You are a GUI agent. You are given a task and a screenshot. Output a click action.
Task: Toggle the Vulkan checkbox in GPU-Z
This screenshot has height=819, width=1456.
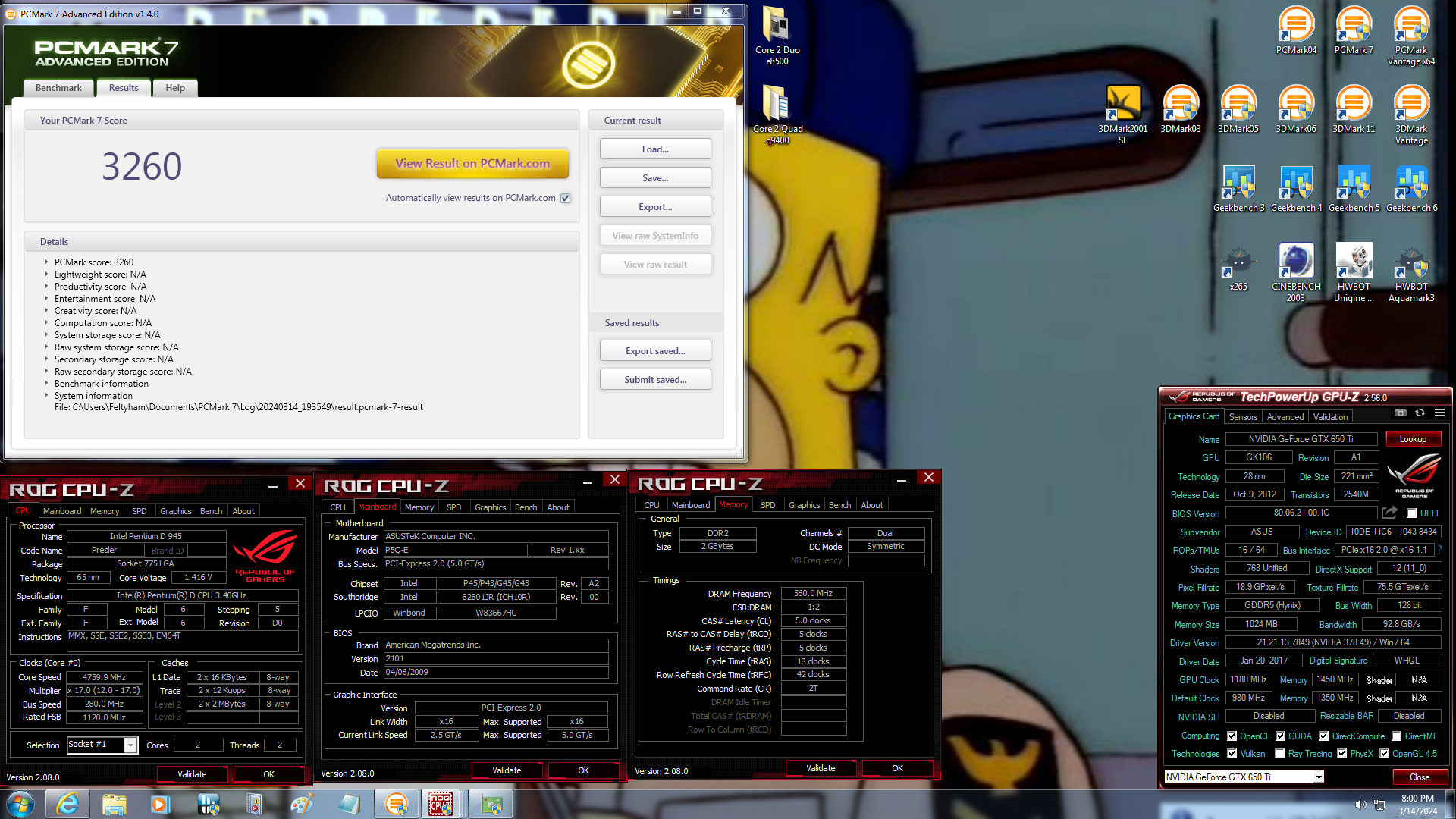(x=1232, y=754)
